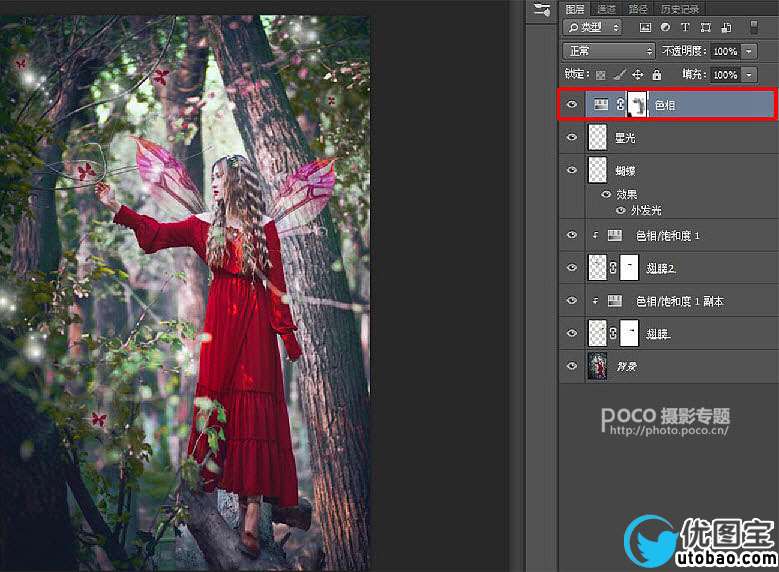Filter layers by shape layer icon
This screenshot has width=779, height=572.
pyautogui.click(x=705, y=27)
